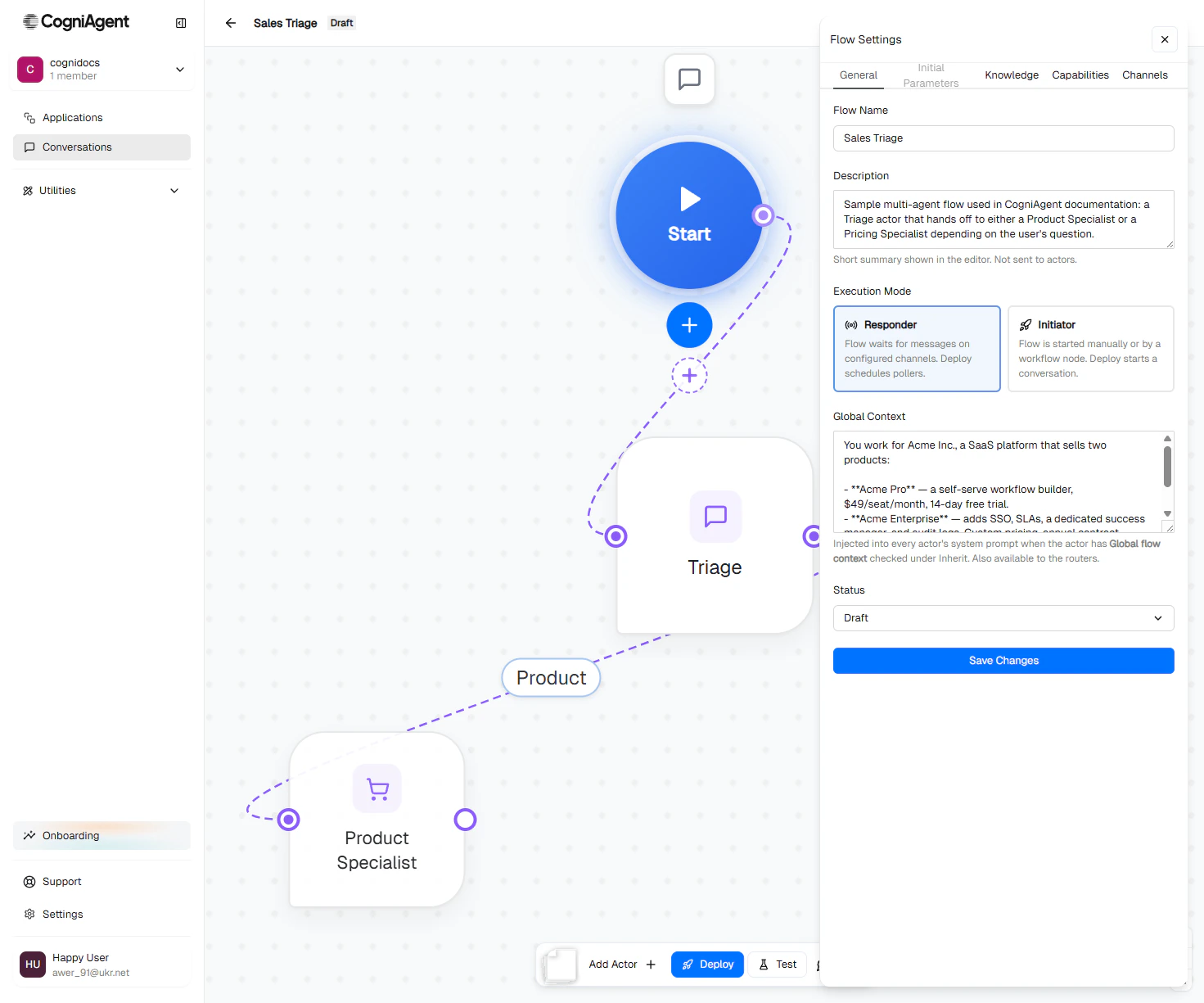
Task: Select Responder execution mode
Action: click(x=917, y=349)
